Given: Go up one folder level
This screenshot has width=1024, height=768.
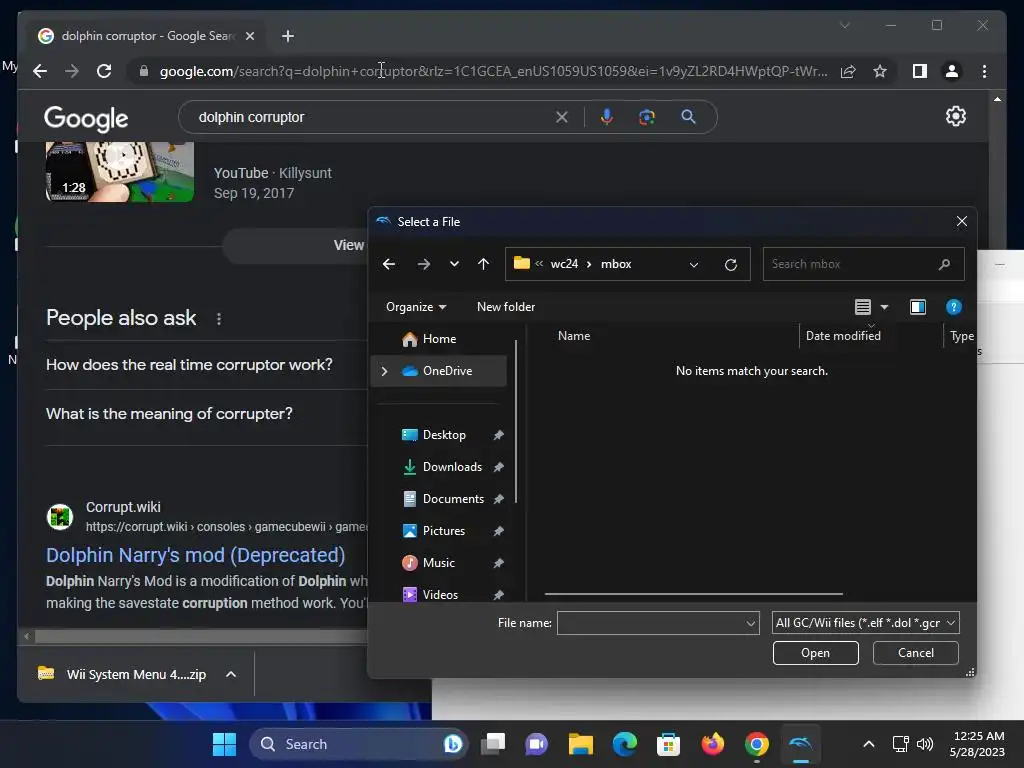Looking at the screenshot, I should [483, 264].
